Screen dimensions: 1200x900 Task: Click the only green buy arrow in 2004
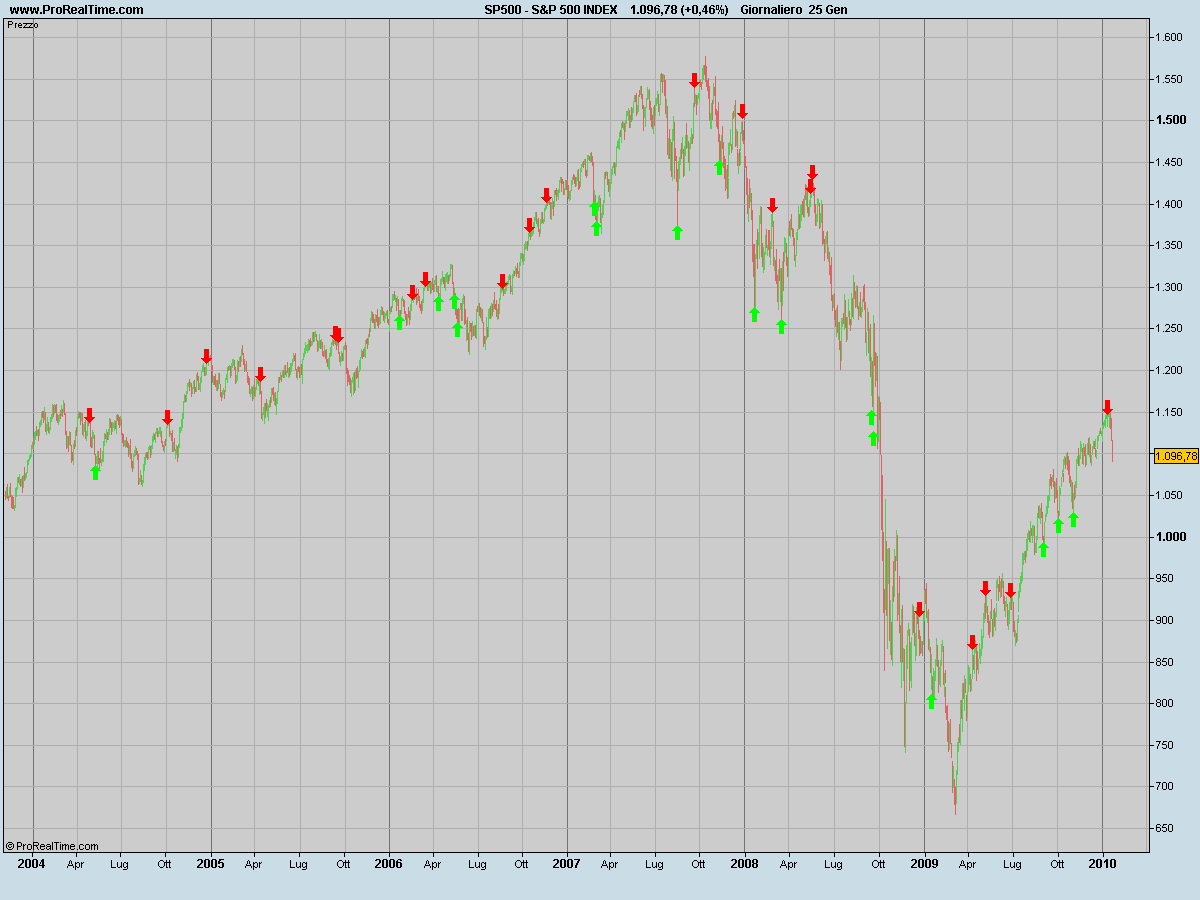[x=95, y=472]
